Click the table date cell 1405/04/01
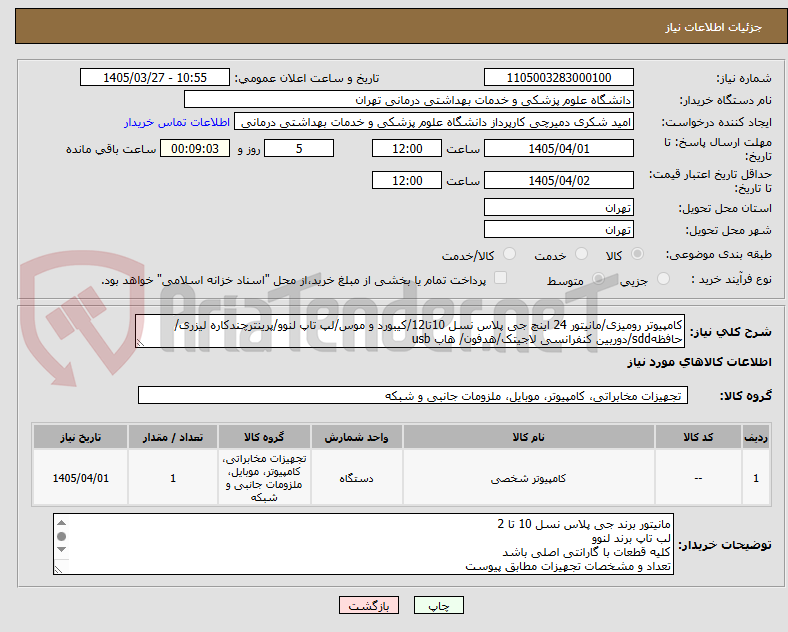The width and height of the screenshot is (788, 632). (80, 478)
